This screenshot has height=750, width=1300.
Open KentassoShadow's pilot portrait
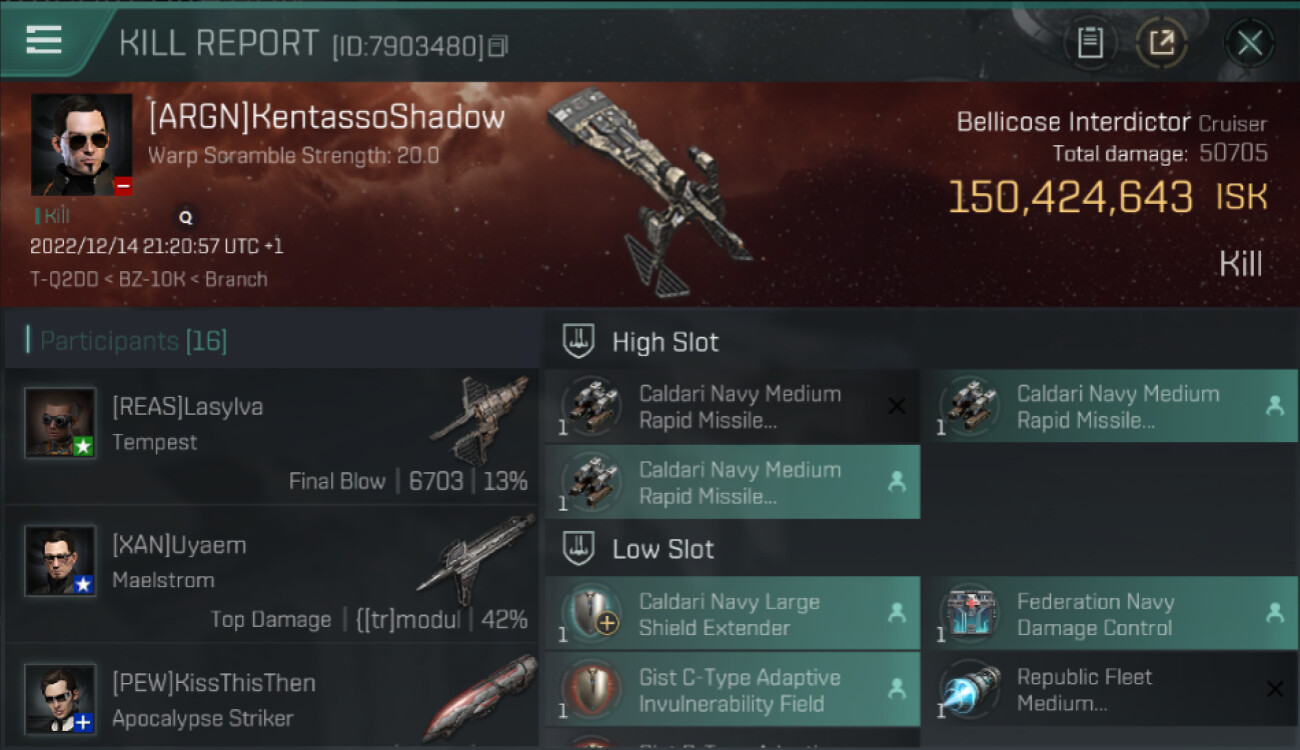(81, 145)
